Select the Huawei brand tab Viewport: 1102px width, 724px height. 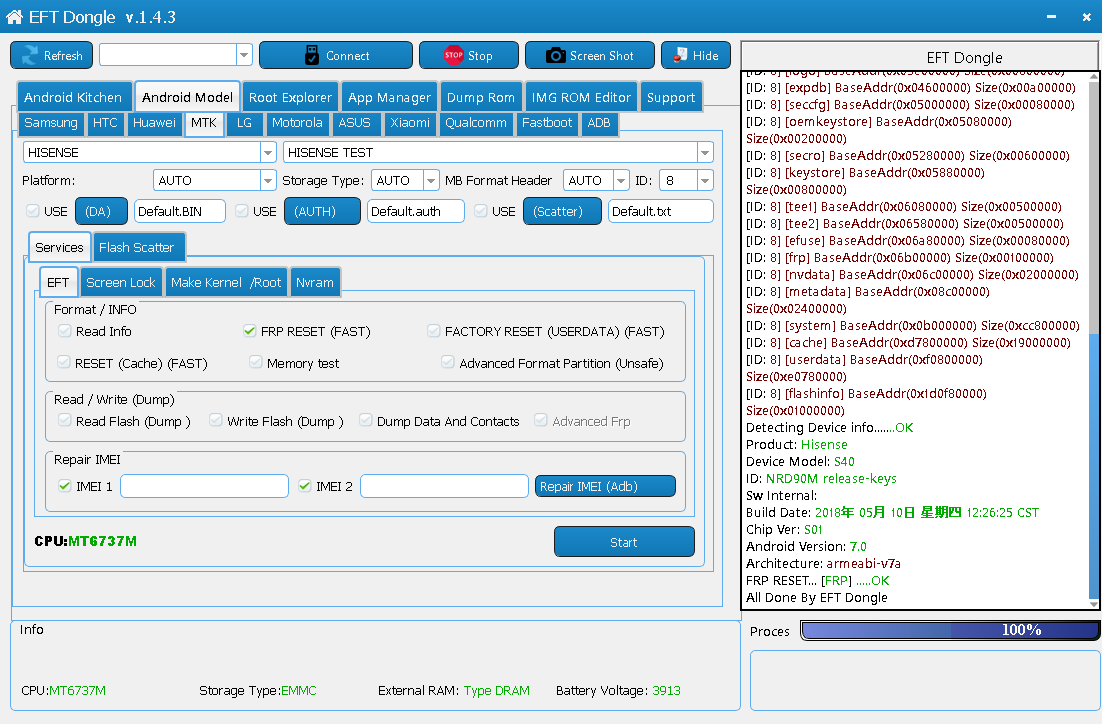[x=154, y=123]
